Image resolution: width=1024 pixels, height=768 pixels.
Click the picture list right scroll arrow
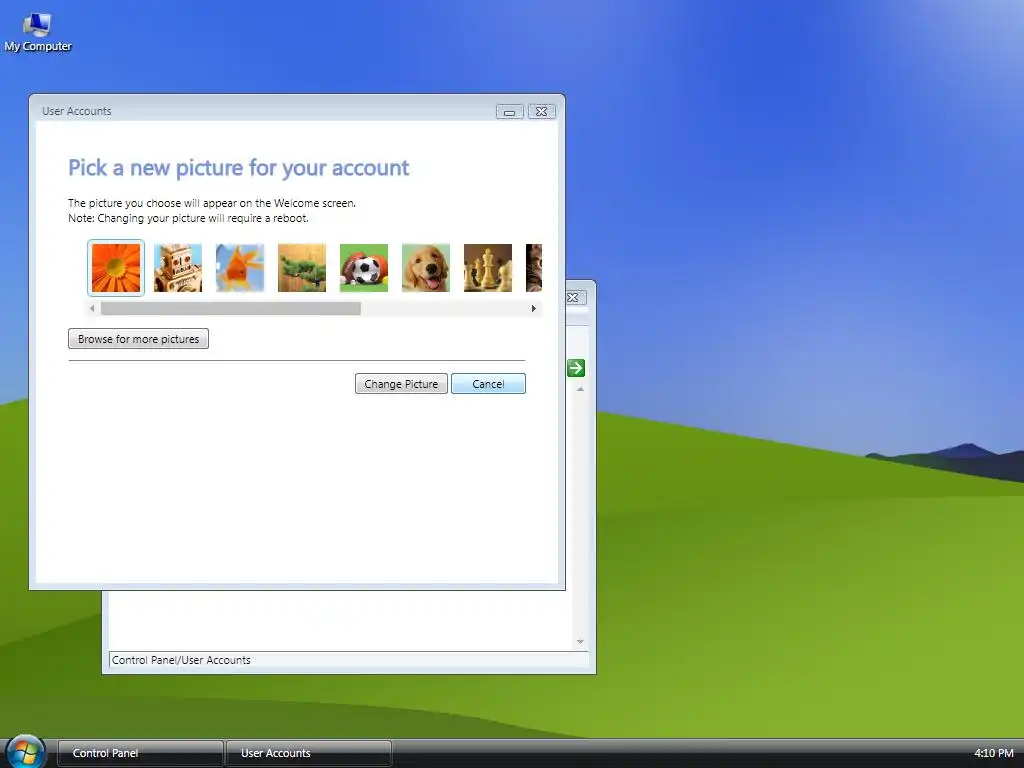[534, 308]
